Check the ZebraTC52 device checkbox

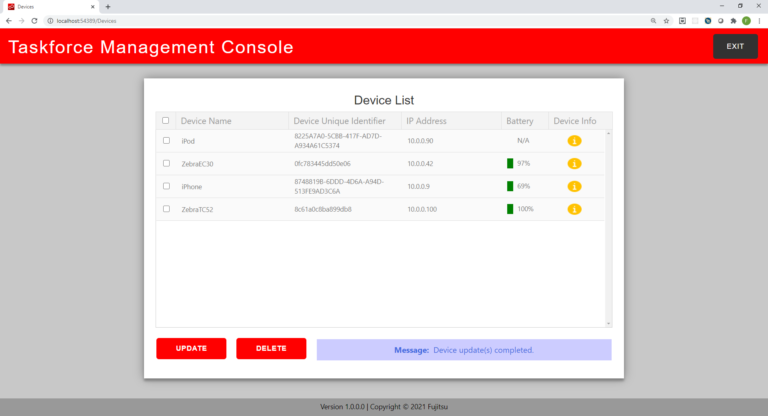[167, 209]
